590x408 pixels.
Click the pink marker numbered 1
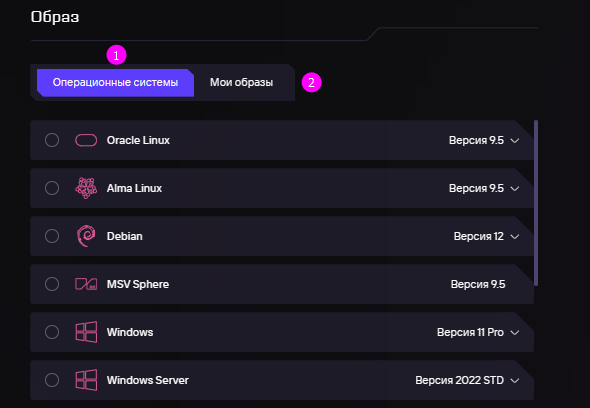pos(116,55)
